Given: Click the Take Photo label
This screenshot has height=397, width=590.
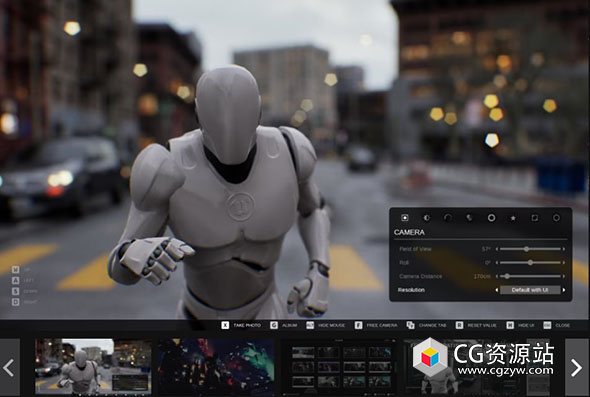Looking at the screenshot, I should (247, 325).
